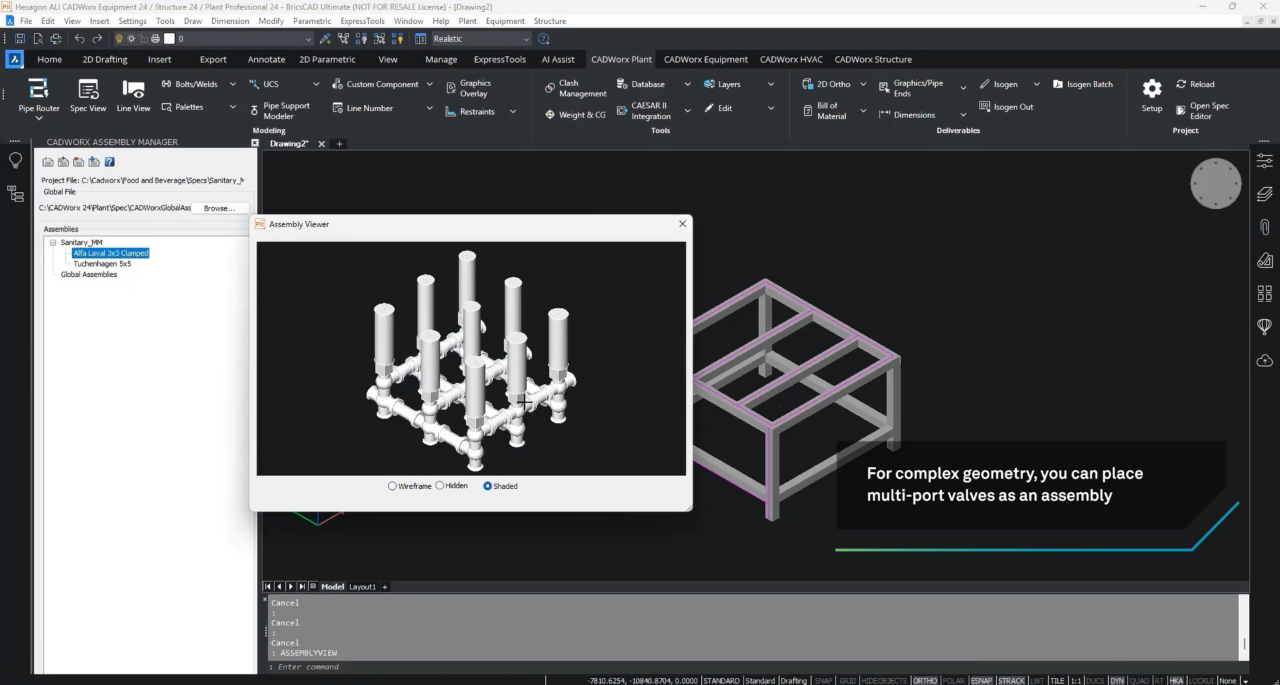Toggle ESNAP in status bar

click(982, 680)
